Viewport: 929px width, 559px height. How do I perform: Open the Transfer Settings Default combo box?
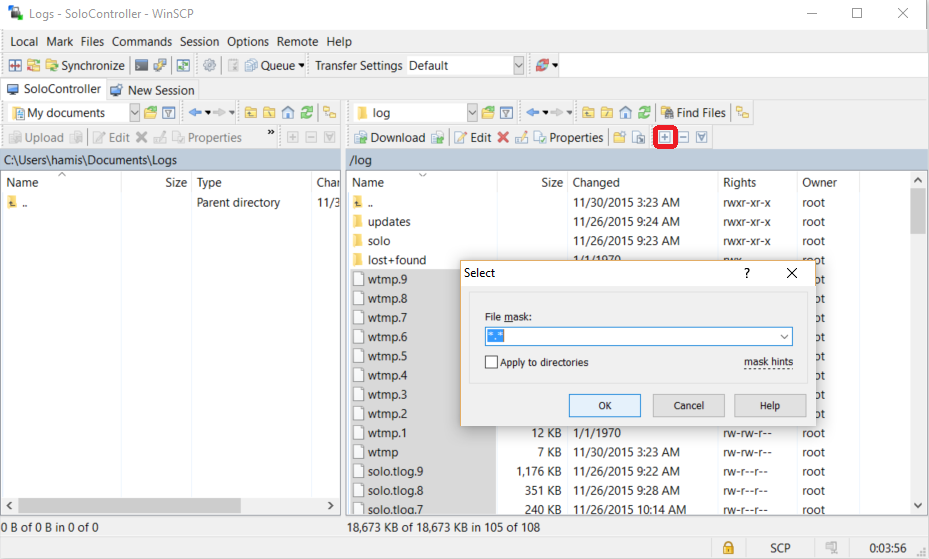(x=466, y=65)
